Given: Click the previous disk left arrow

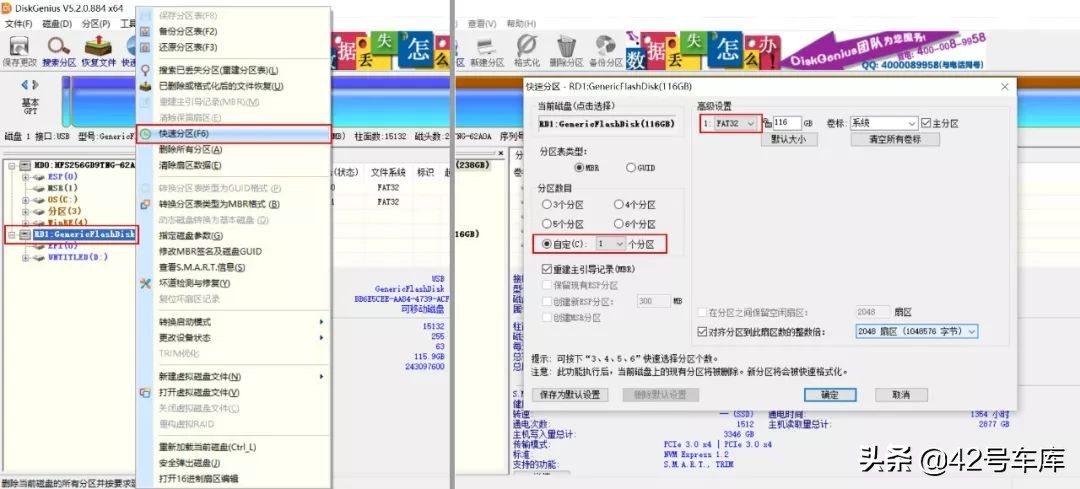Looking at the screenshot, I should click(x=25, y=85).
